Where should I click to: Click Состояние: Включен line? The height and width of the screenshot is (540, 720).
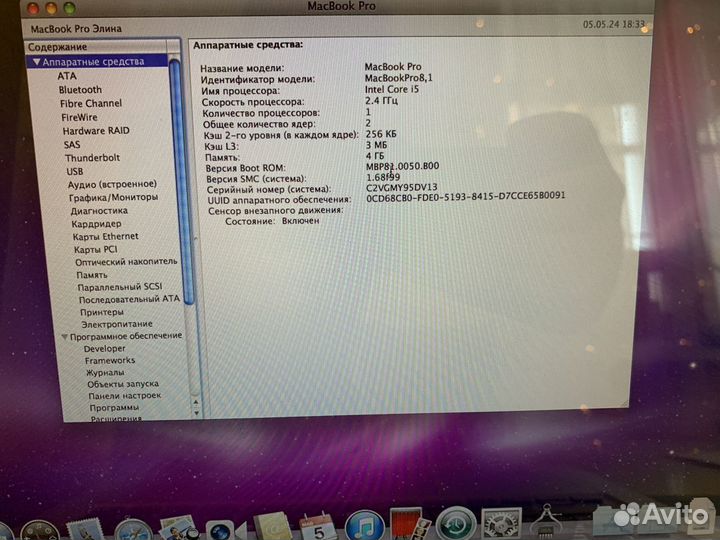tap(272, 221)
